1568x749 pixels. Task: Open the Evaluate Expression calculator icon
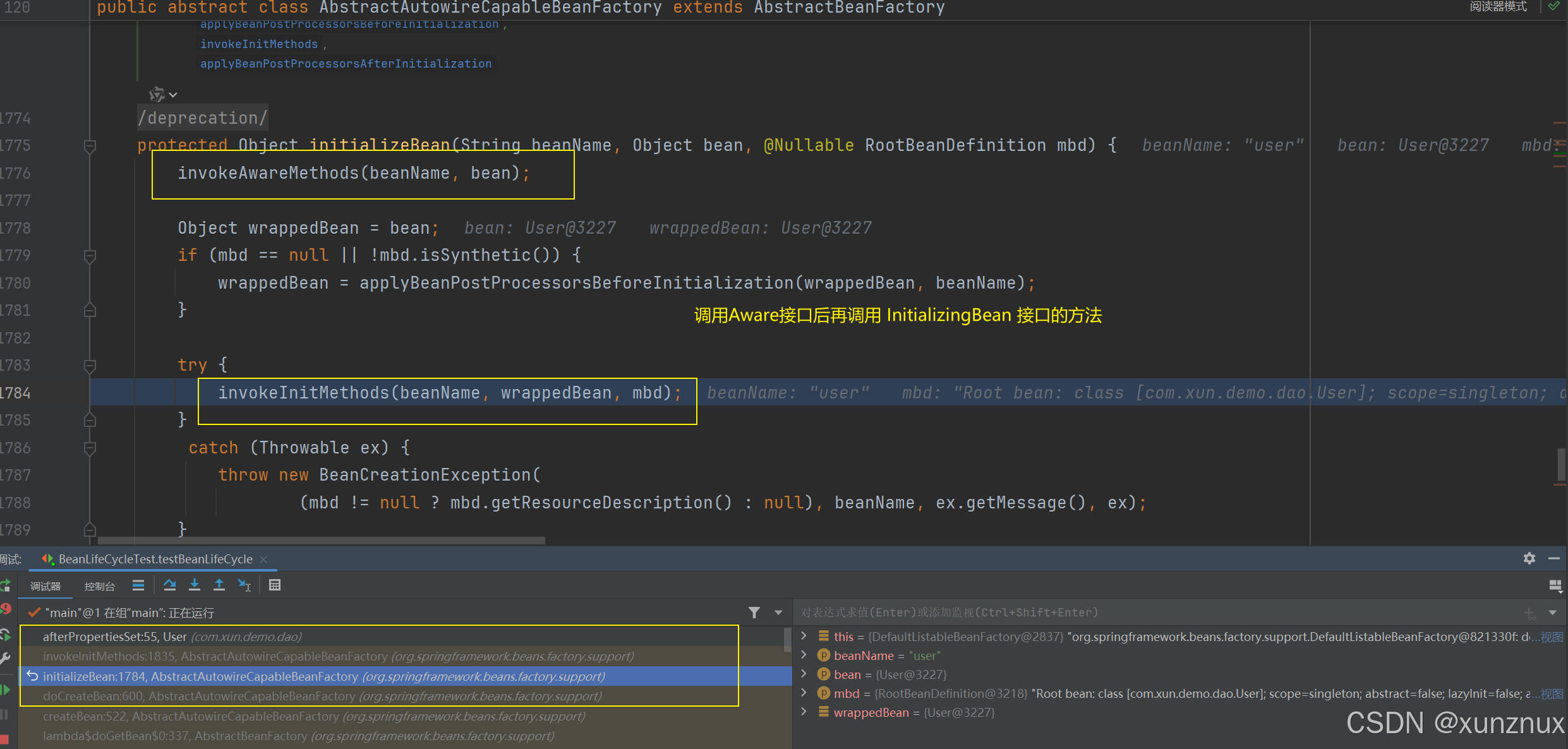[275, 585]
